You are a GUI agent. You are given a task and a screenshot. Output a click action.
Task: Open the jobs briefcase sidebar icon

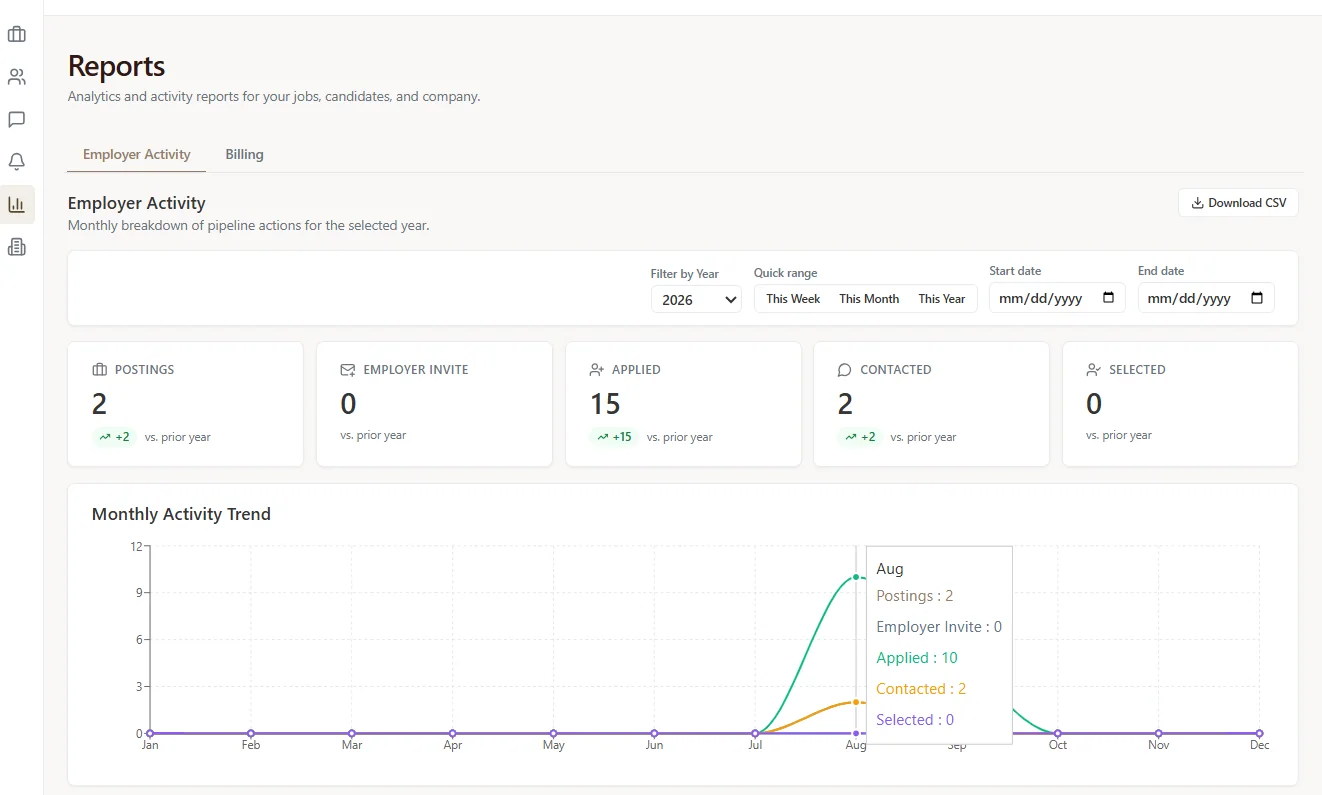tap(17, 35)
